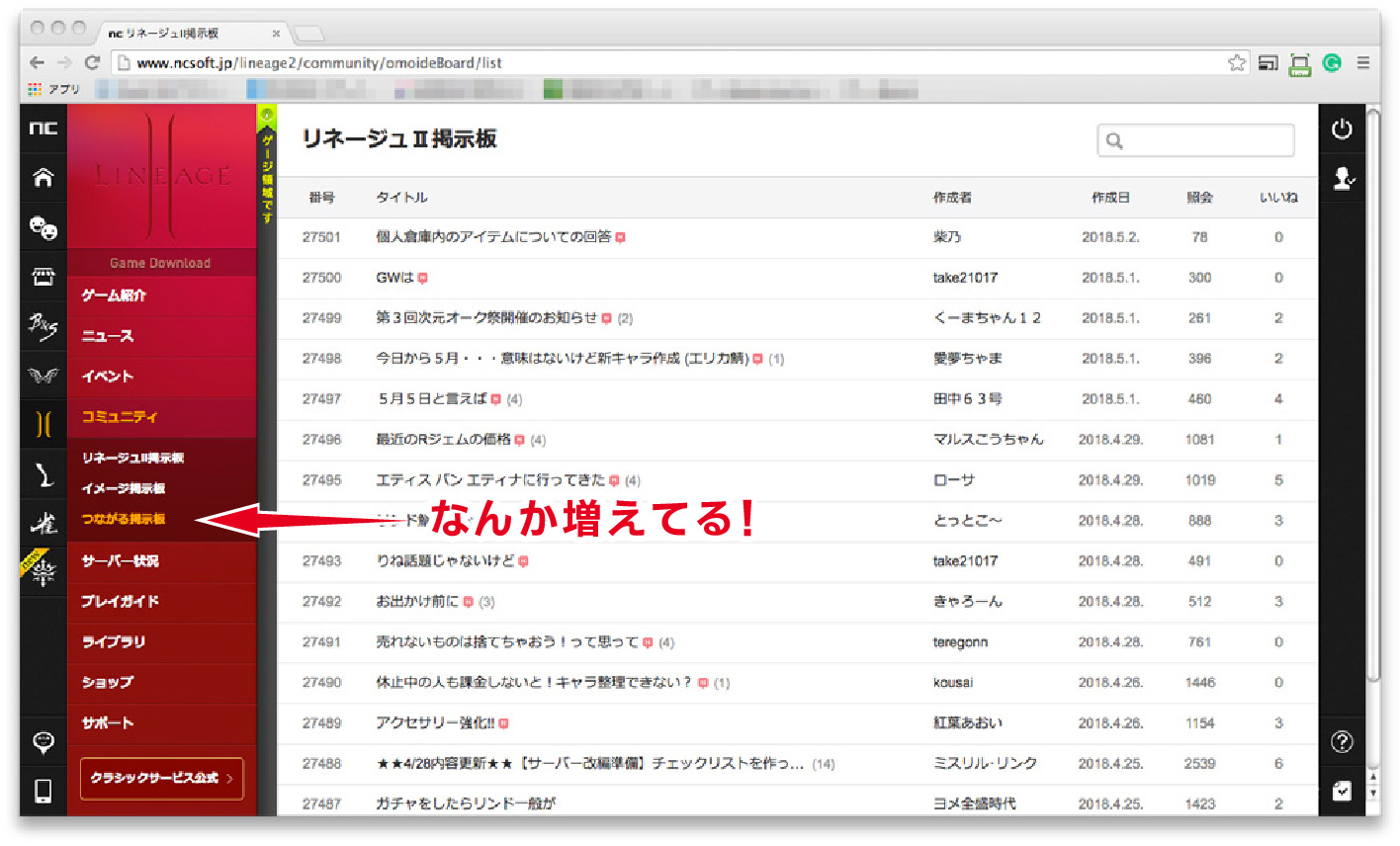Click the page vertical scrollbar
Image resolution: width=1400 pixels, height=846 pixels.
pyautogui.click(x=1372, y=395)
